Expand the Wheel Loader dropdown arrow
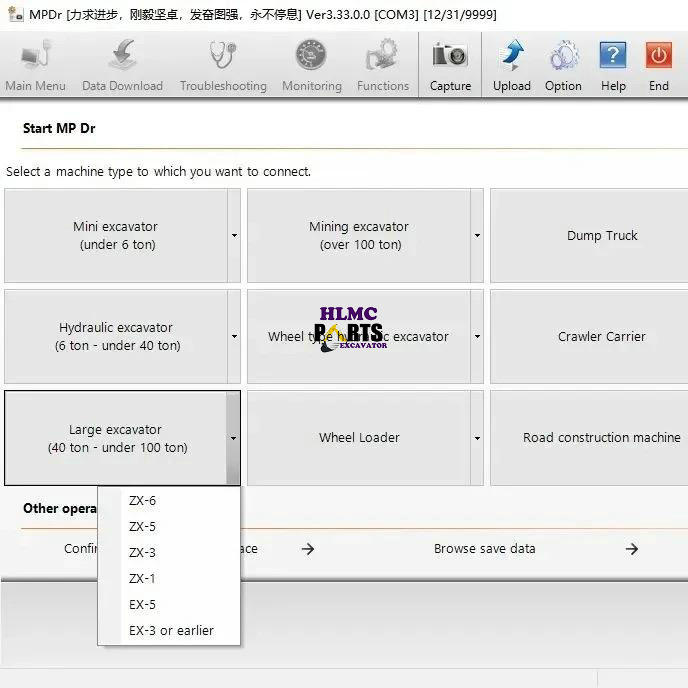This screenshot has height=688, width=688. pos(477,438)
